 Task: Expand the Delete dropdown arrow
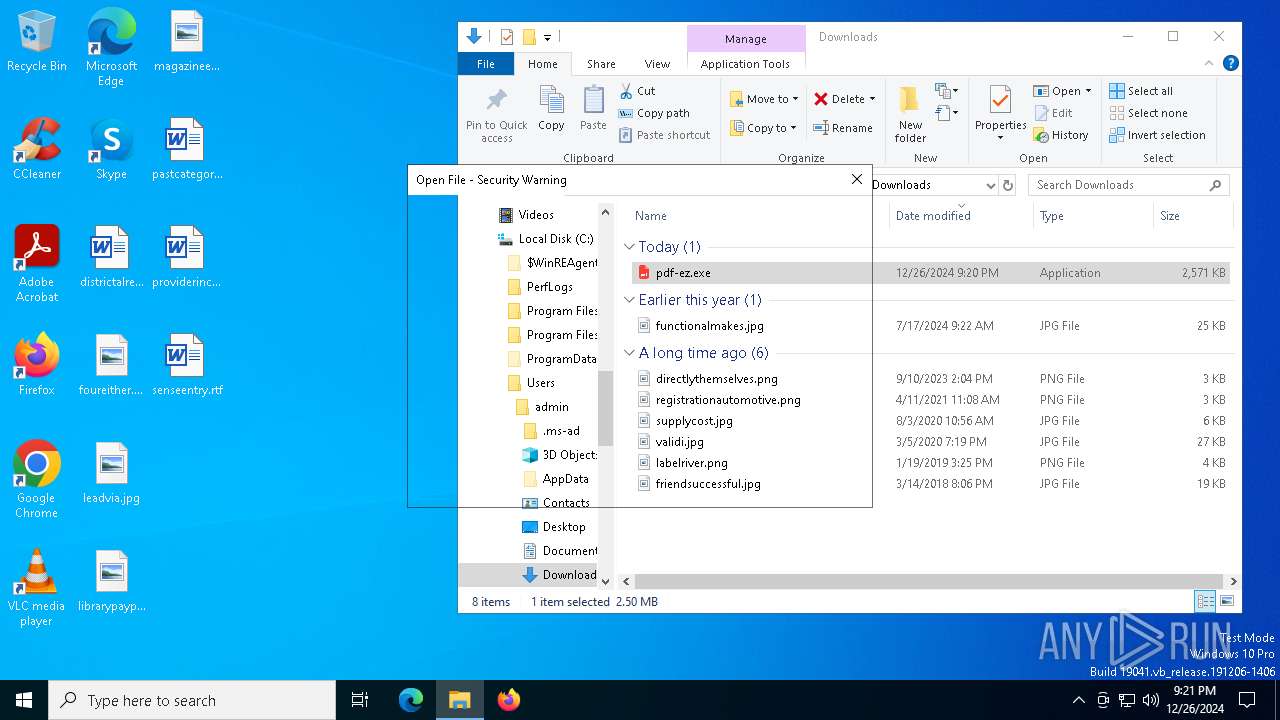872,99
